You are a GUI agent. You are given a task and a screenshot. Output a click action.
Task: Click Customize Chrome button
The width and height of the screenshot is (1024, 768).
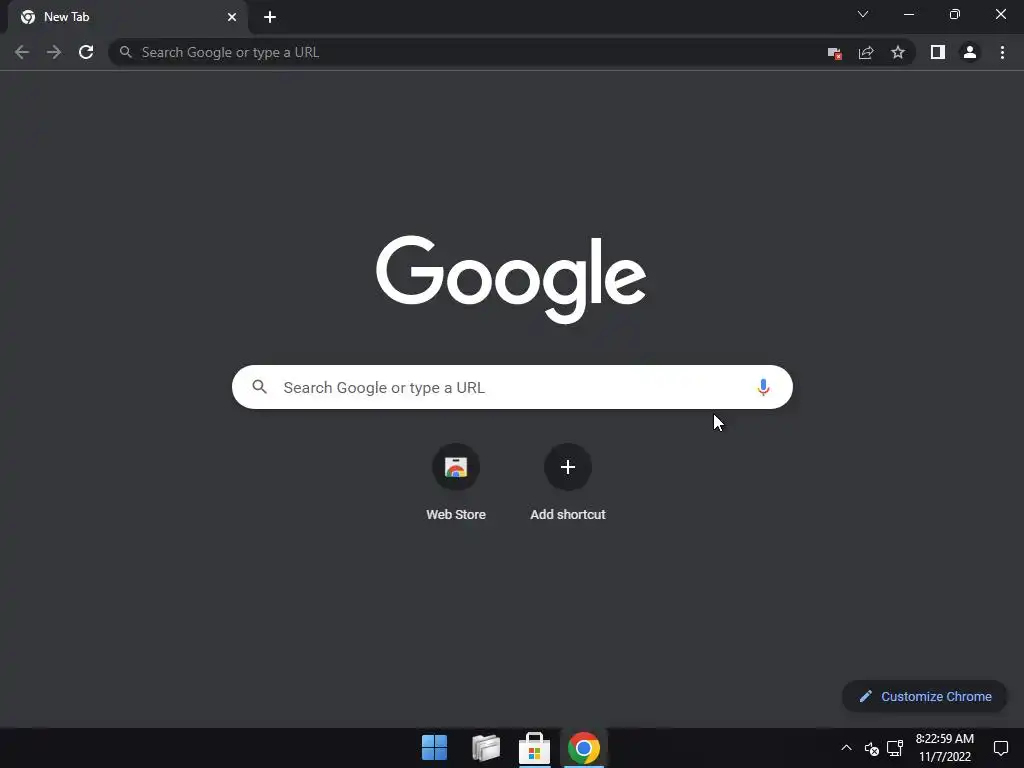pyautogui.click(x=925, y=696)
